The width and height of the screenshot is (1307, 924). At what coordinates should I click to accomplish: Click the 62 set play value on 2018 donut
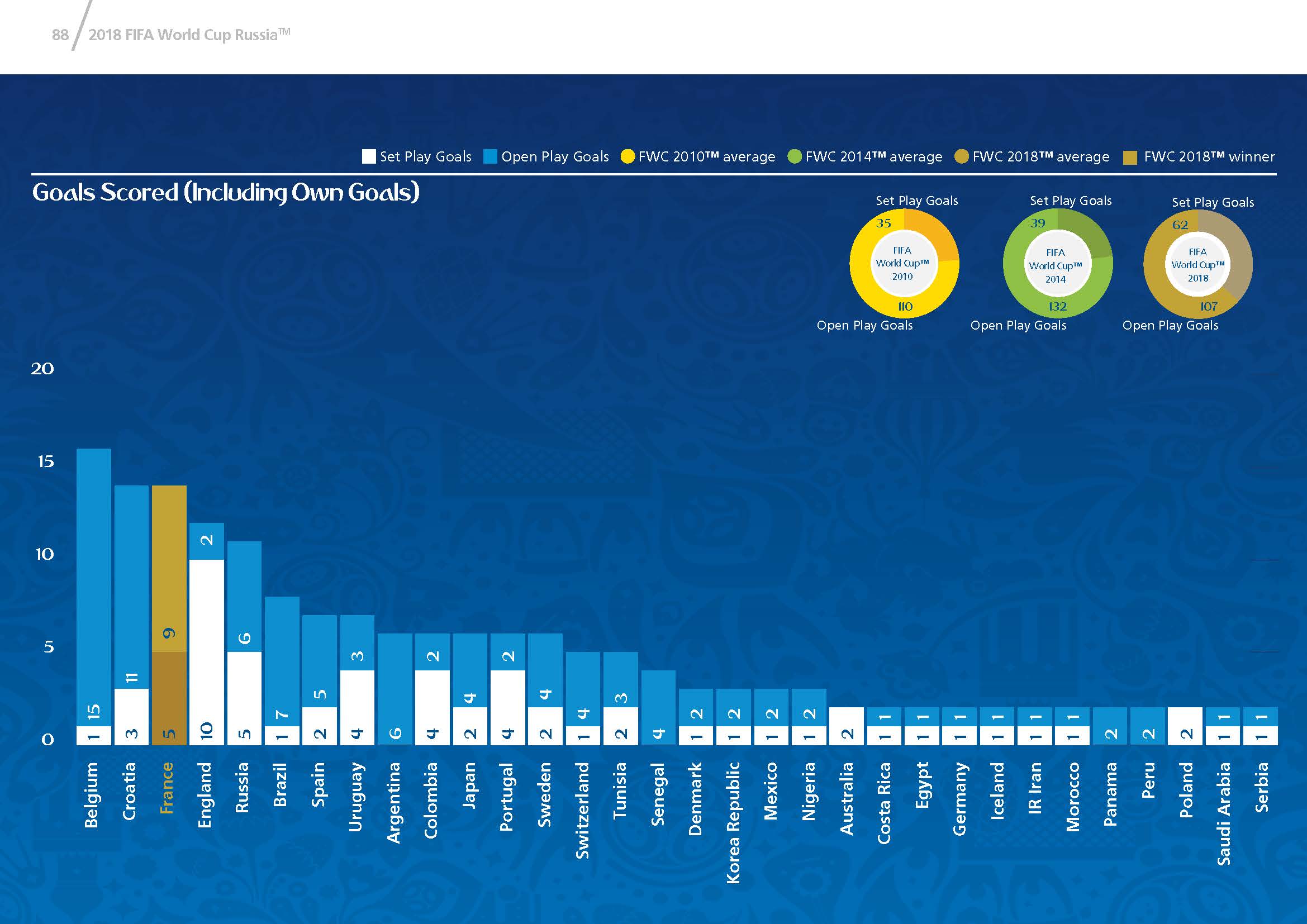click(x=1180, y=225)
